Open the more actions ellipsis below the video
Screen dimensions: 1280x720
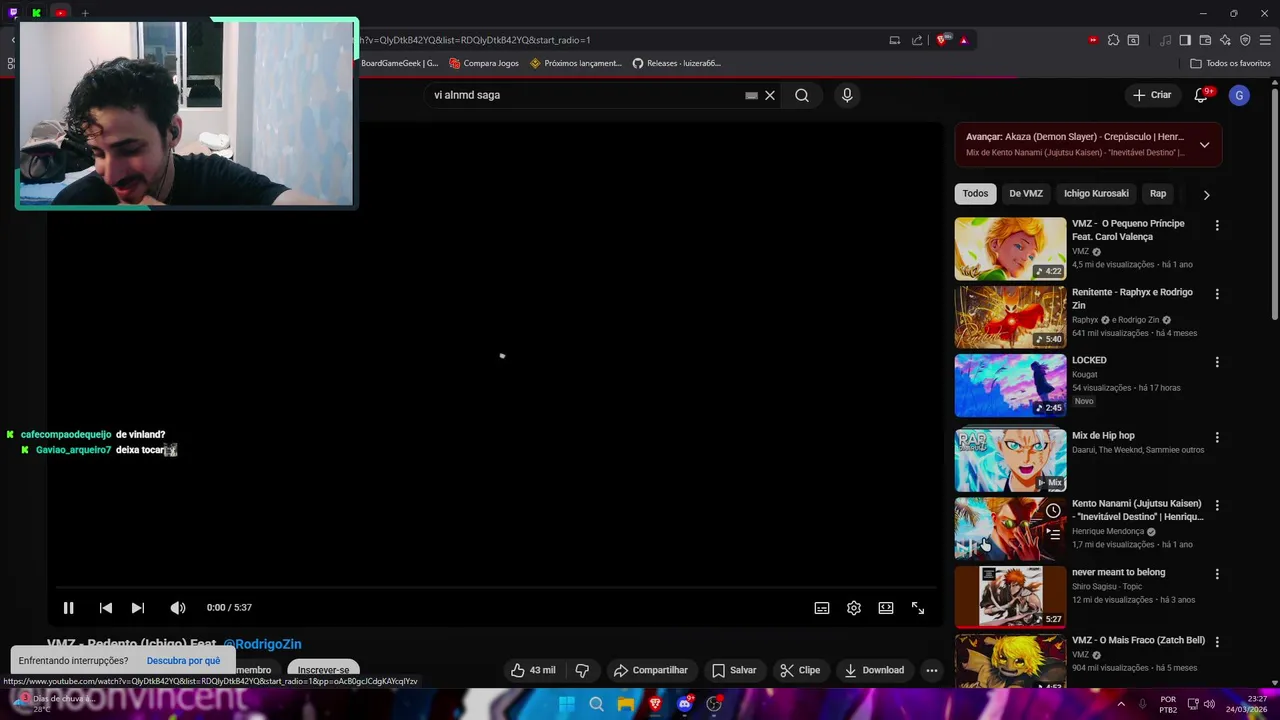click(932, 670)
